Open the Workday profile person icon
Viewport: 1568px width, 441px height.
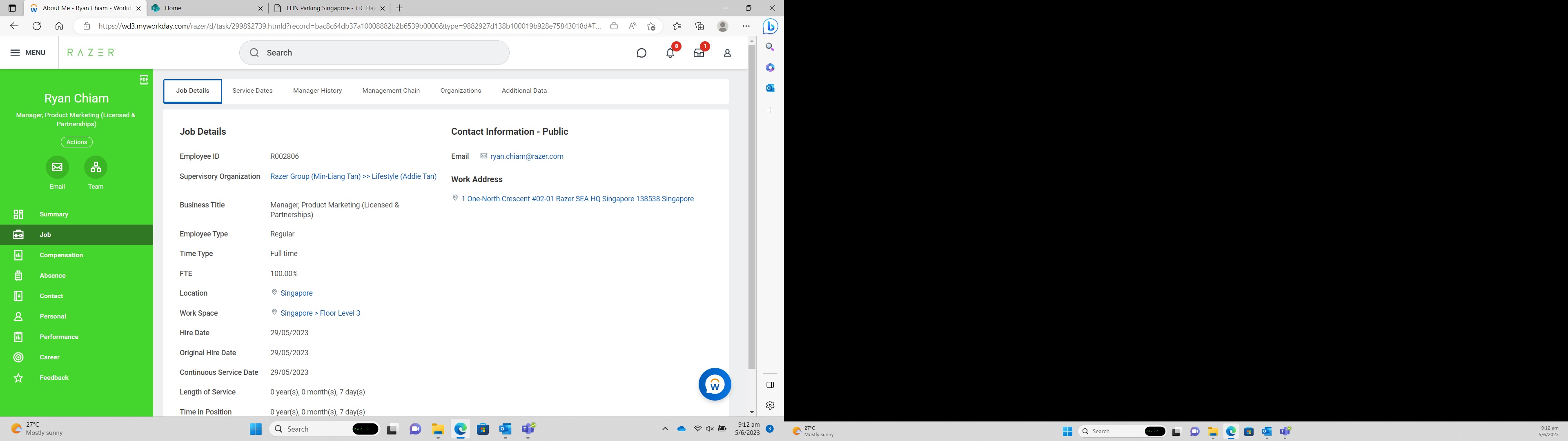click(x=727, y=53)
